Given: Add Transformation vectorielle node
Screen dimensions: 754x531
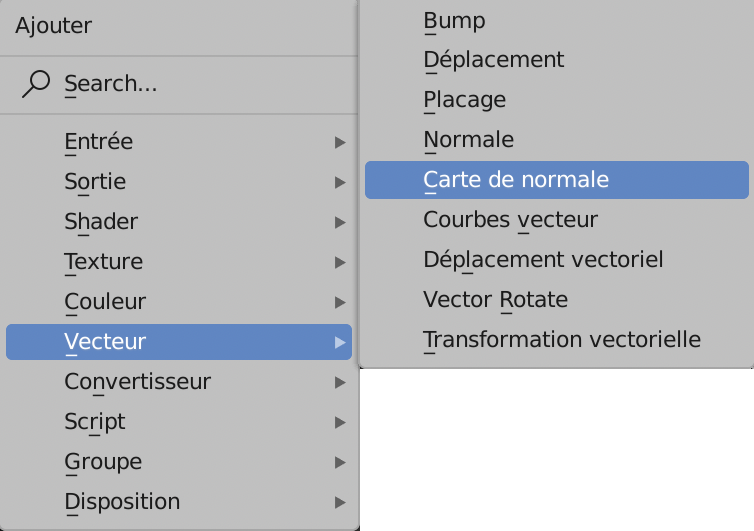Looking at the screenshot, I should pos(562,340).
